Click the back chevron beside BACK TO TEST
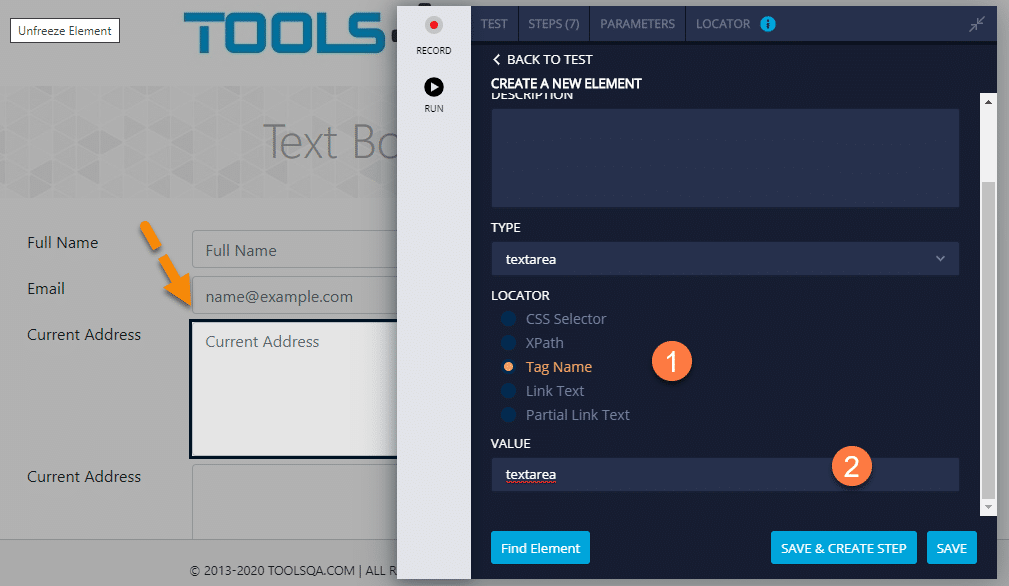This screenshot has width=1009, height=586. [x=497, y=59]
